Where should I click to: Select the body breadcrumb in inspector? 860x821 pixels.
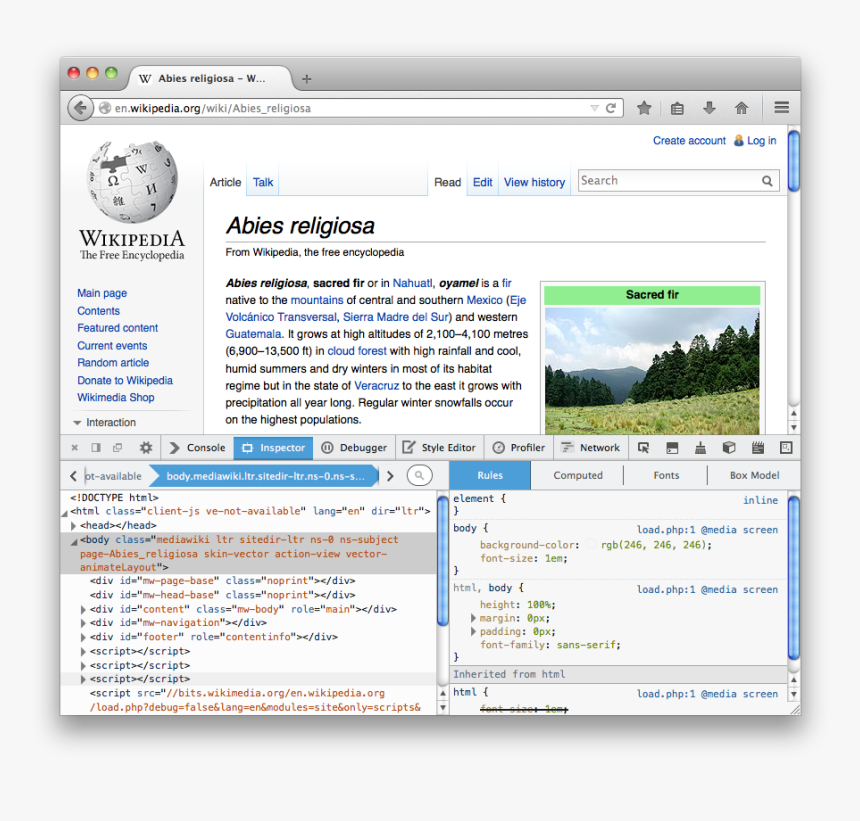pyautogui.click(x=265, y=475)
